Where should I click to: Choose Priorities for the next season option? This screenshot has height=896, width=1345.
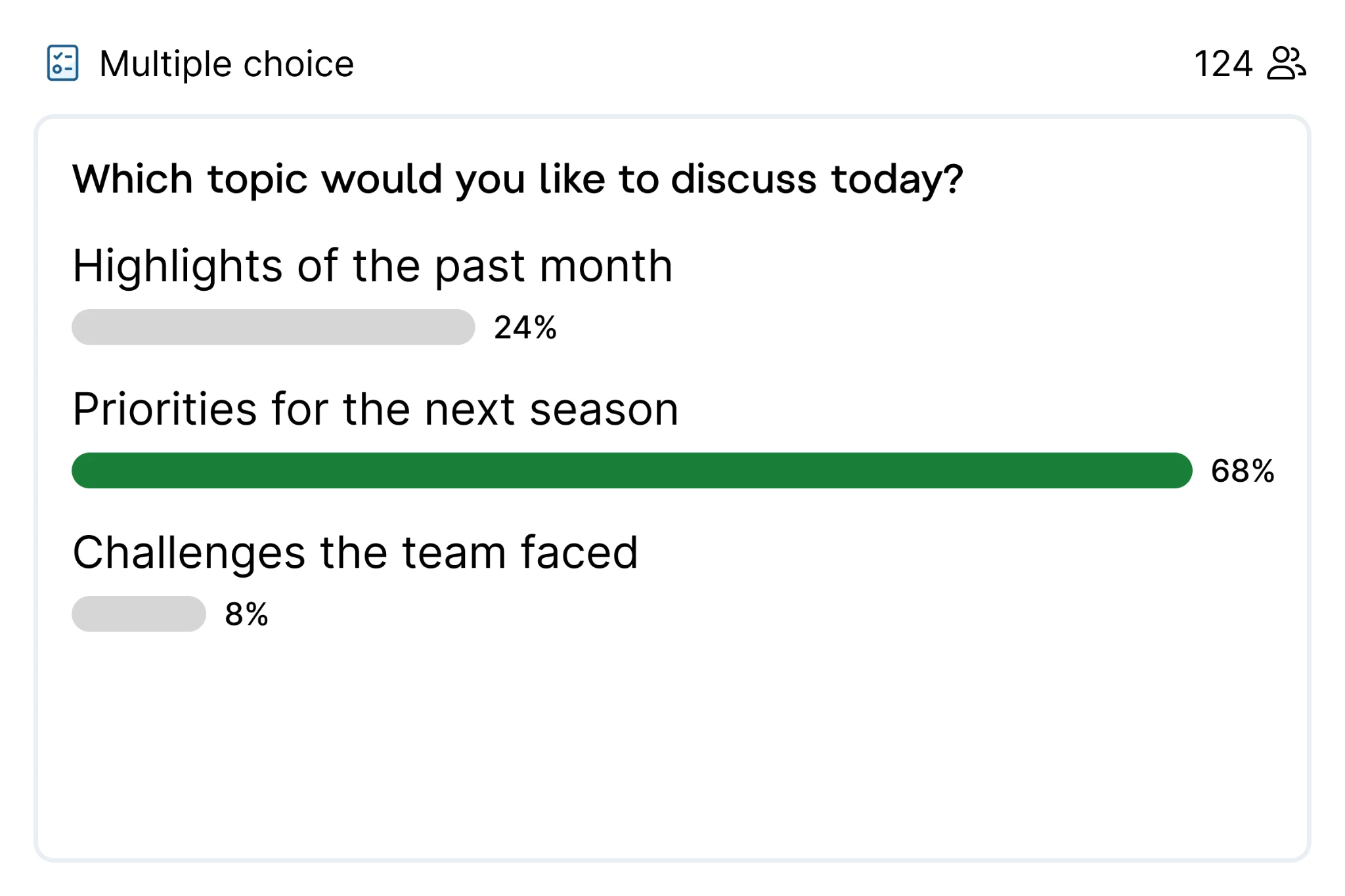tap(375, 409)
